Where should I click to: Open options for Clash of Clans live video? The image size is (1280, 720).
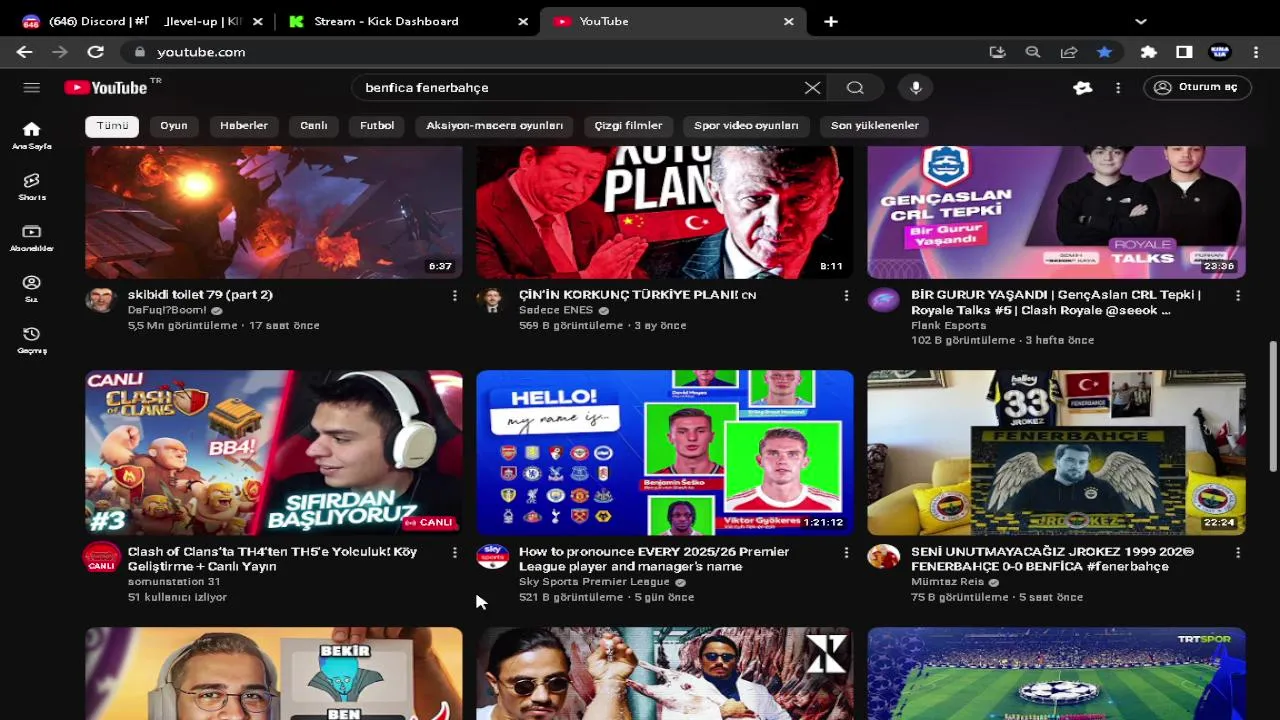click(x=455, y=552)
